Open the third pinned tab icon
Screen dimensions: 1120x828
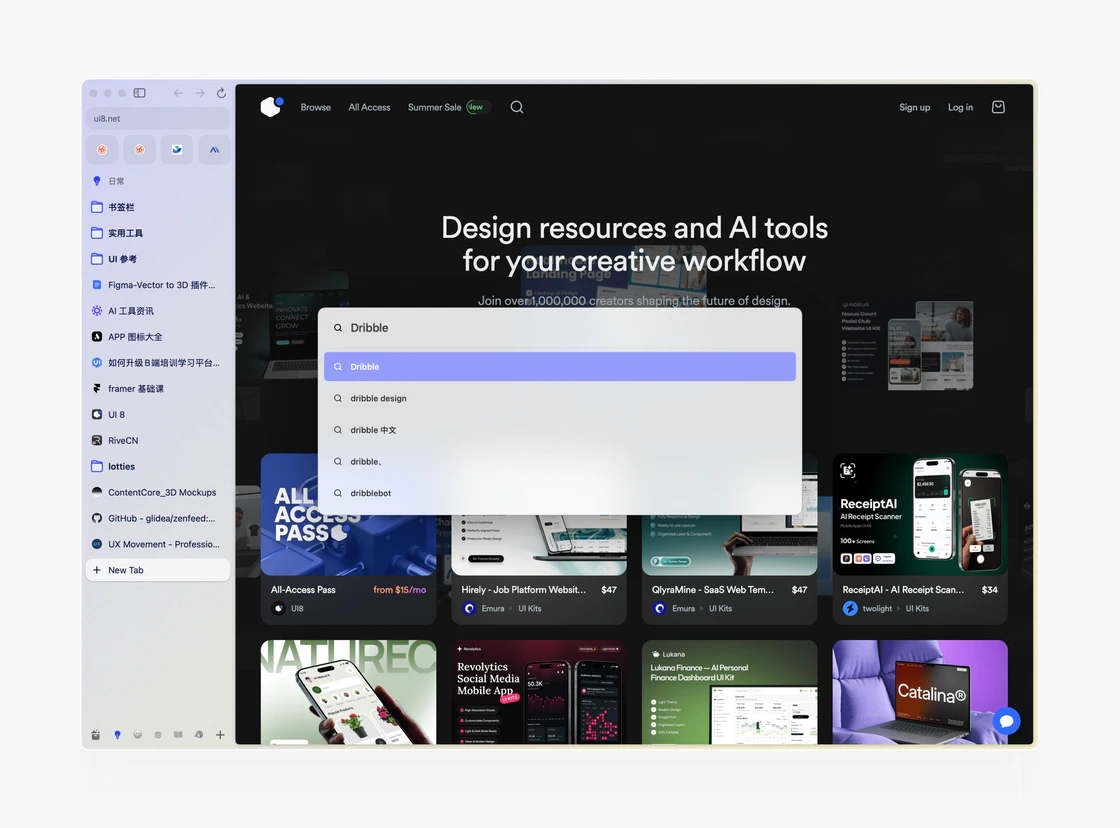coord(176,149)
